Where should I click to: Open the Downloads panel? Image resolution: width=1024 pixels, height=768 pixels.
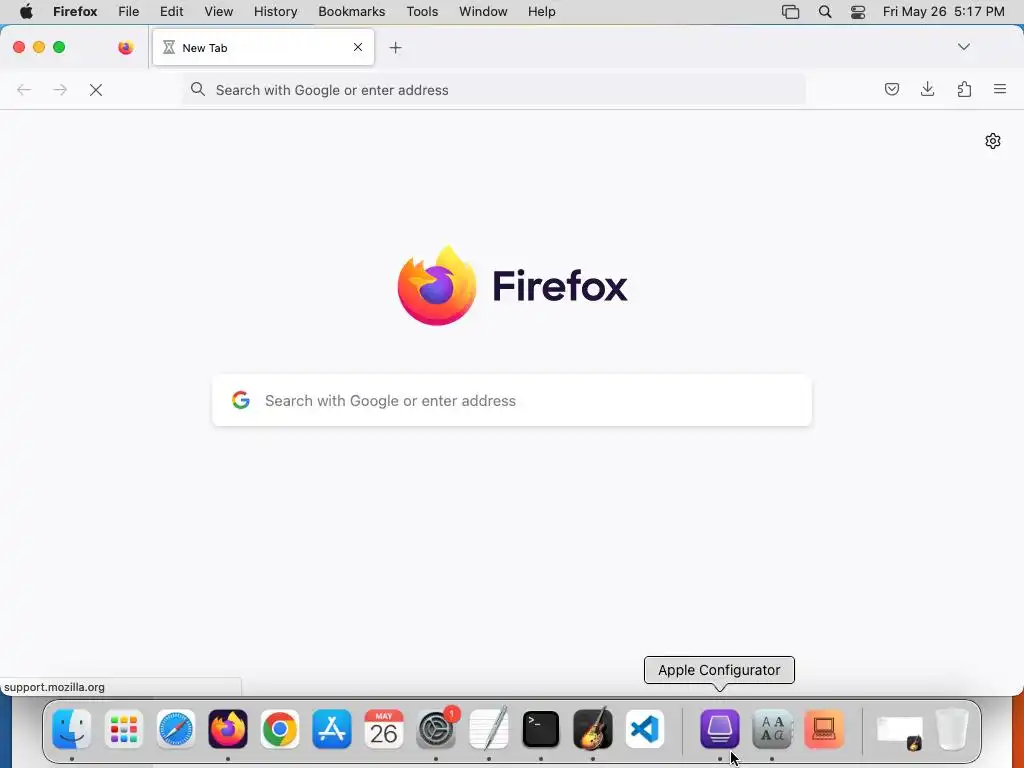point(927,89)
